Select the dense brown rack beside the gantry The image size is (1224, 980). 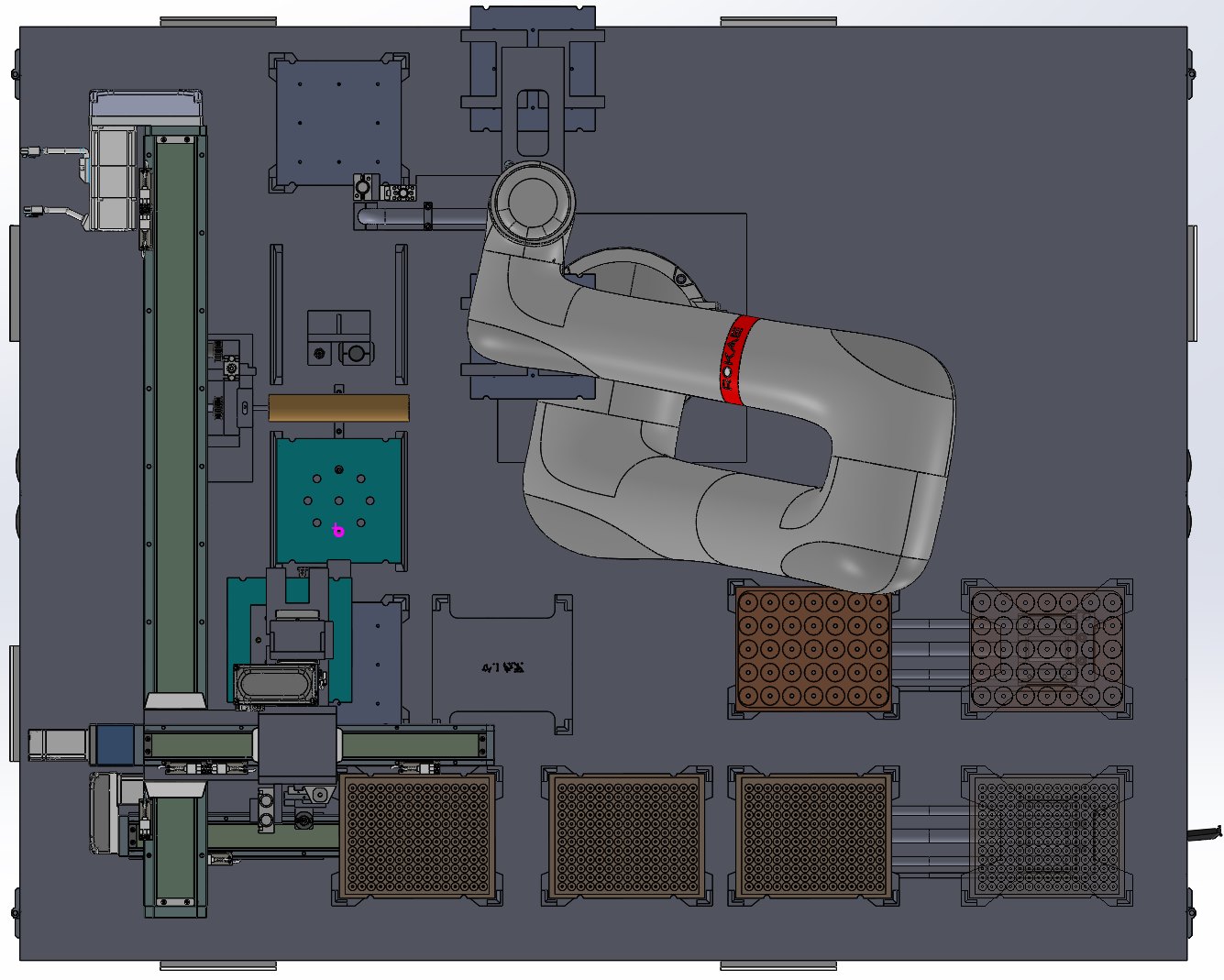point(417,836)
